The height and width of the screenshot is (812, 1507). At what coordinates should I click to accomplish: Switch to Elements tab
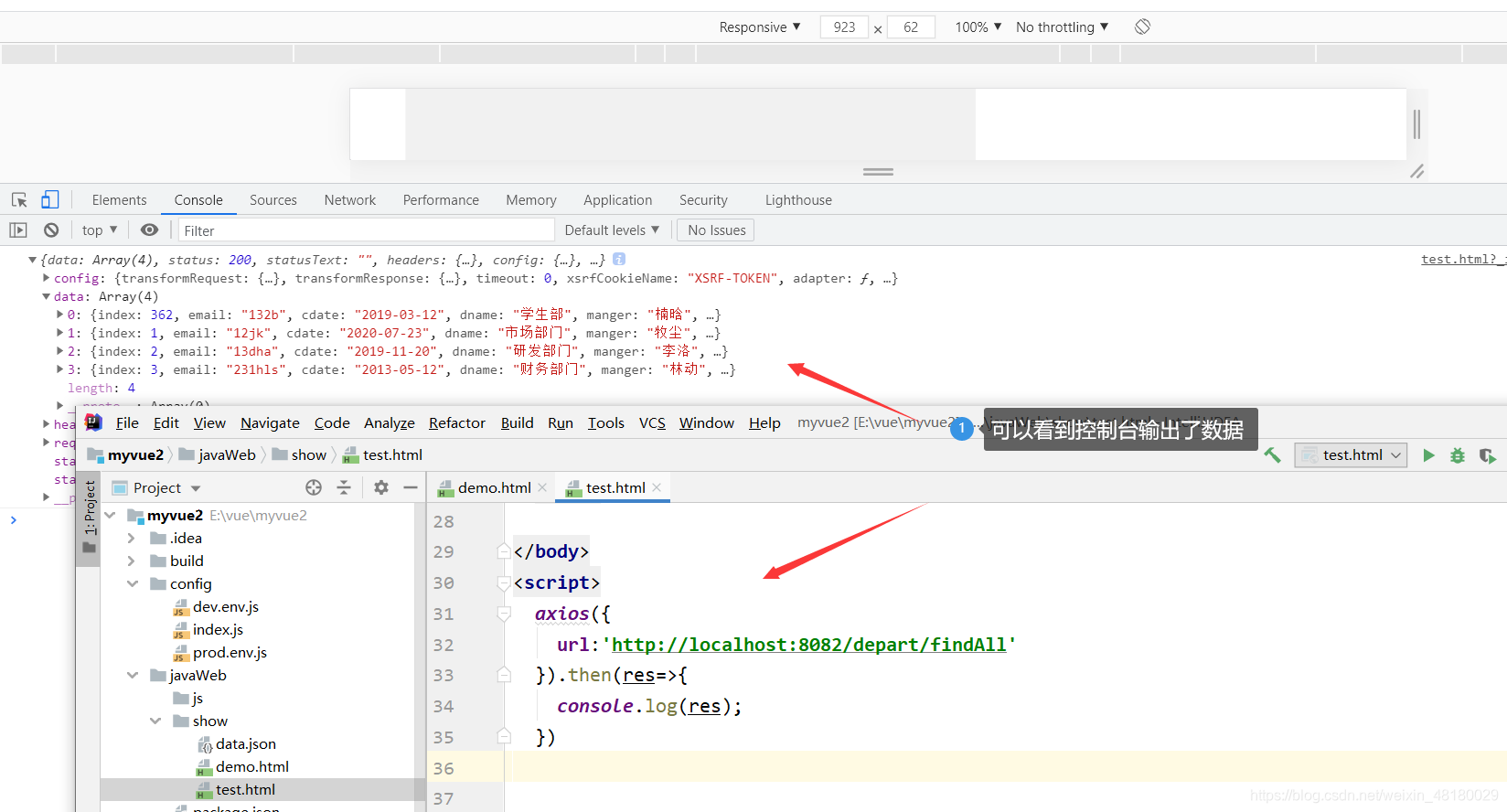[119, 200]
